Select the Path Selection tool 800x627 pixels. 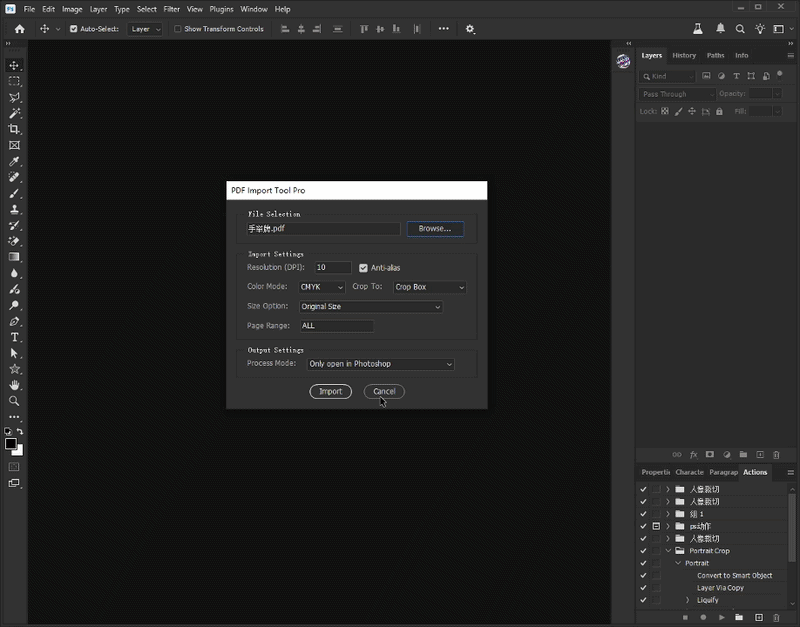click(x=14, y=353)
